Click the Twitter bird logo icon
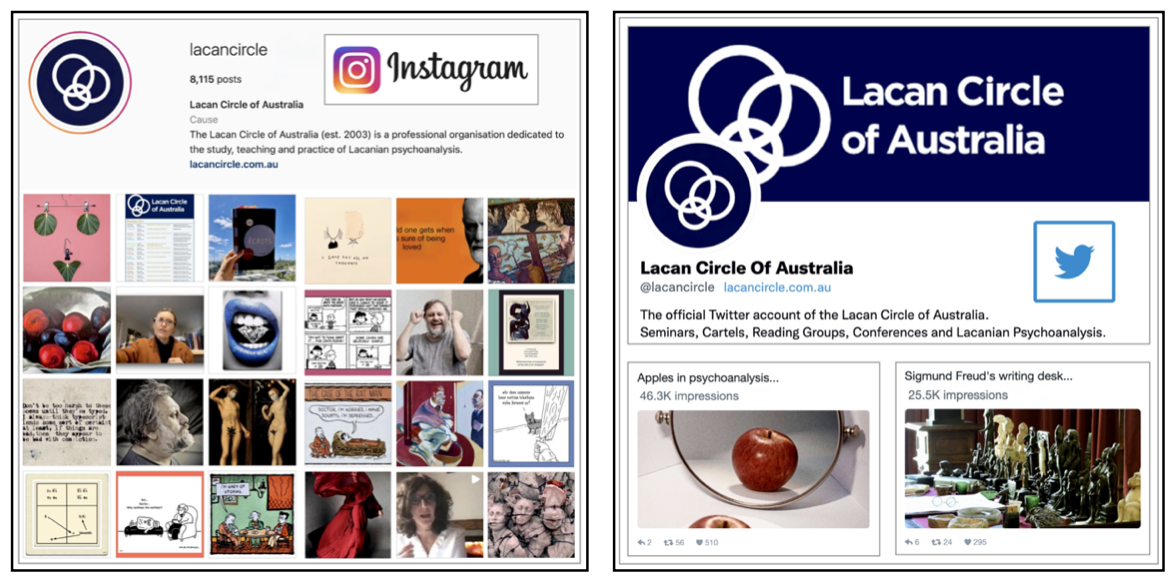This screenshot has width=1176, height=582. tap(1074, 262)
